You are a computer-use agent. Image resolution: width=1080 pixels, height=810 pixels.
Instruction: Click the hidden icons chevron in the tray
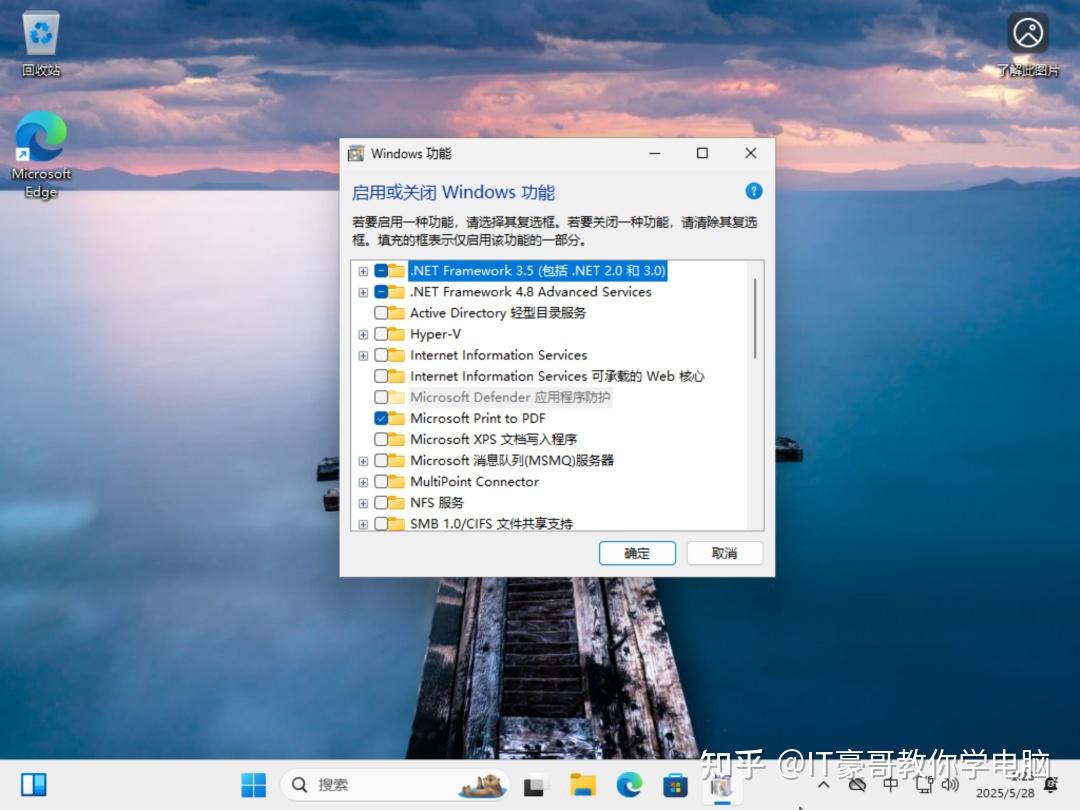coord(823,784)
